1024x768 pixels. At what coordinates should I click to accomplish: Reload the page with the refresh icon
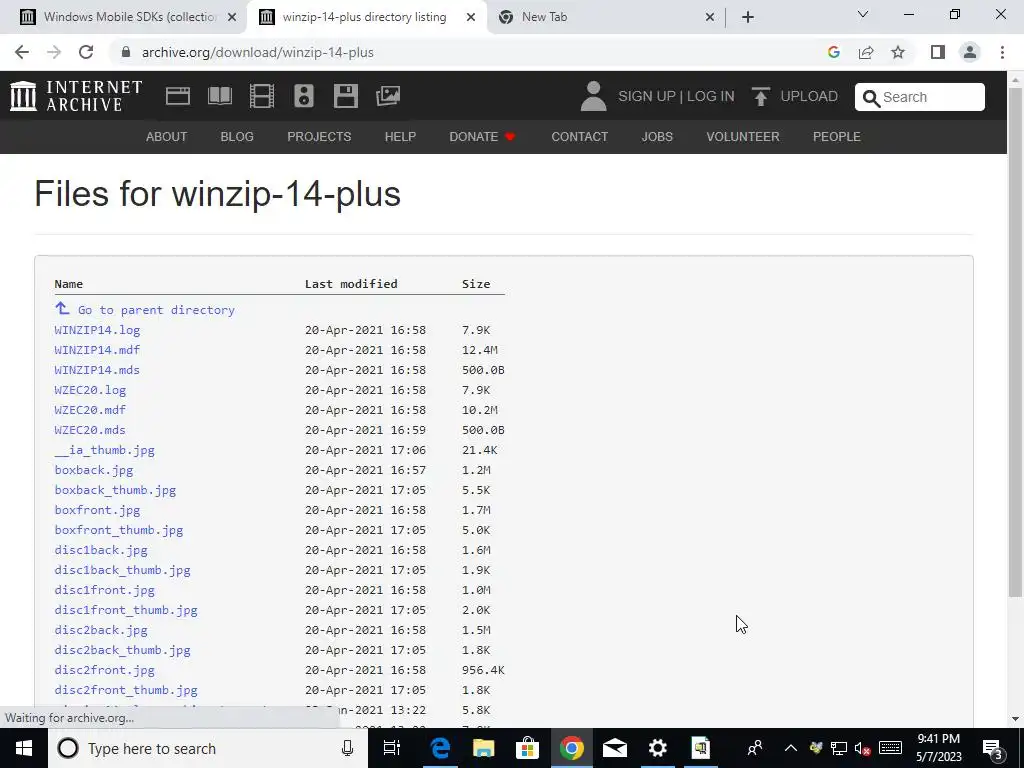point(86,52)
